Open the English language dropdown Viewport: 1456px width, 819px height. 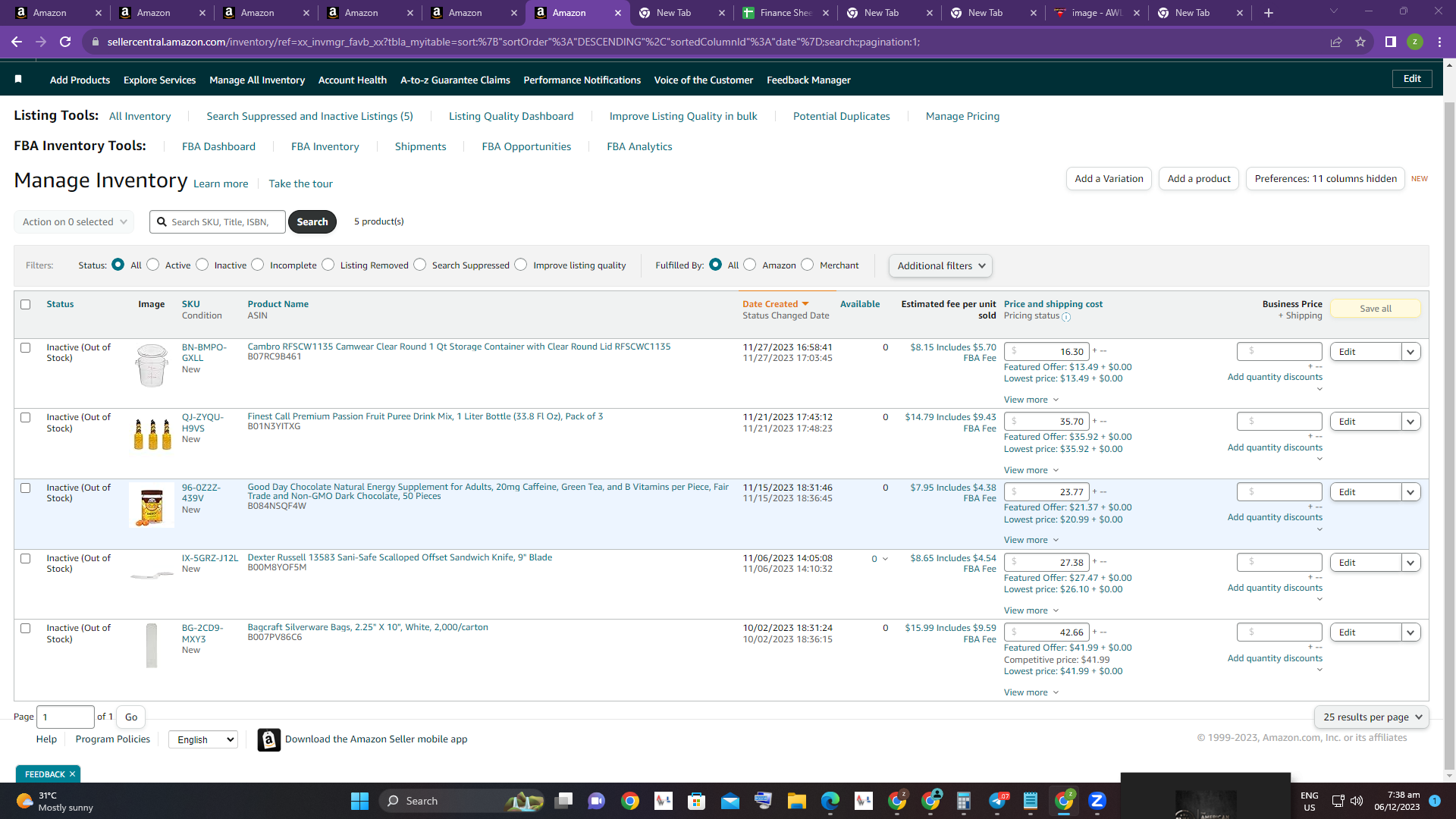point(203,739)
